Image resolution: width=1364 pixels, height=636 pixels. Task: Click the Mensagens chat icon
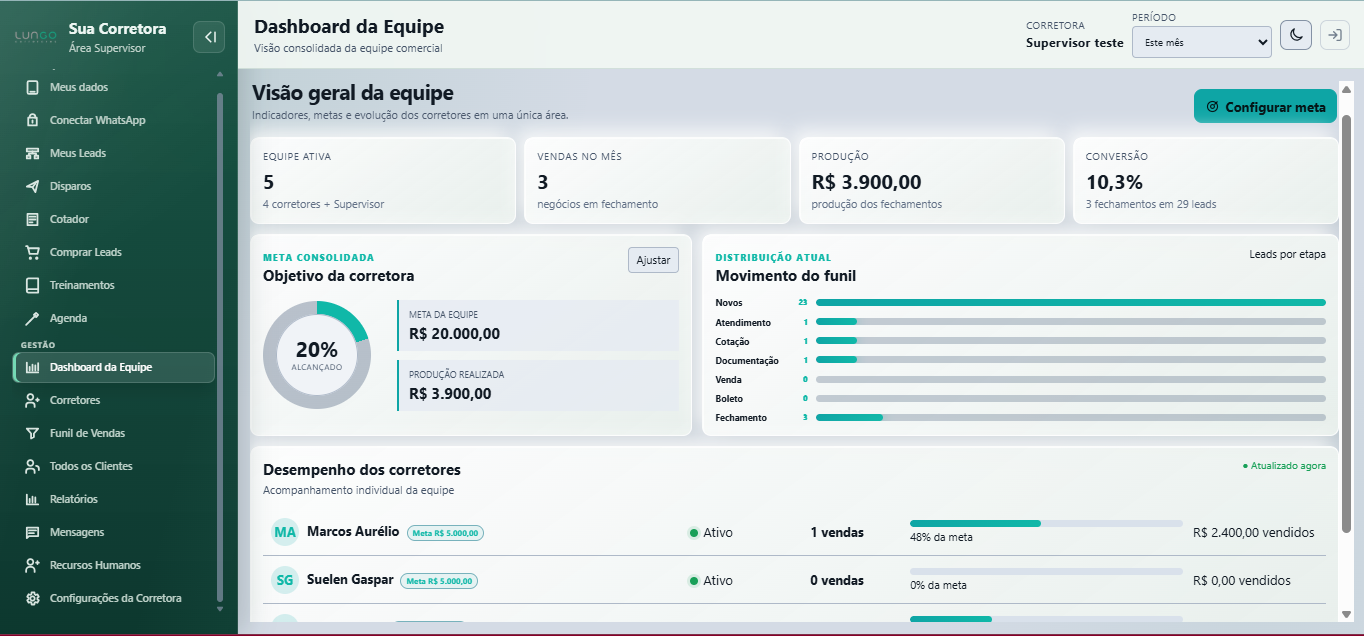(x=32, y=532)
